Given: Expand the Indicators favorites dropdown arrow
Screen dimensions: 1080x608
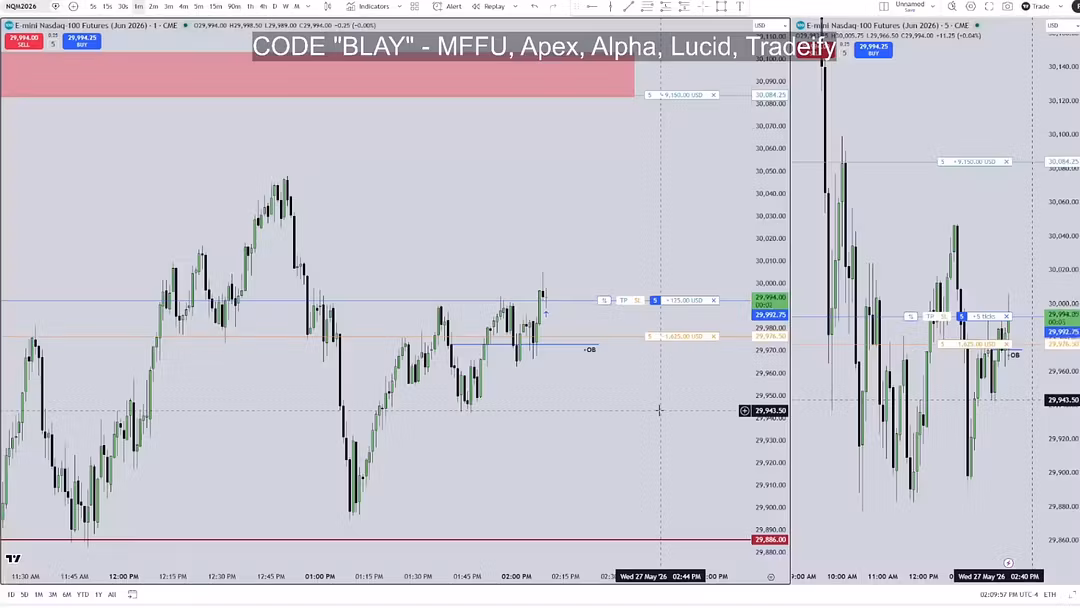Looking at the screenshot, I should (x=399, y=6).
